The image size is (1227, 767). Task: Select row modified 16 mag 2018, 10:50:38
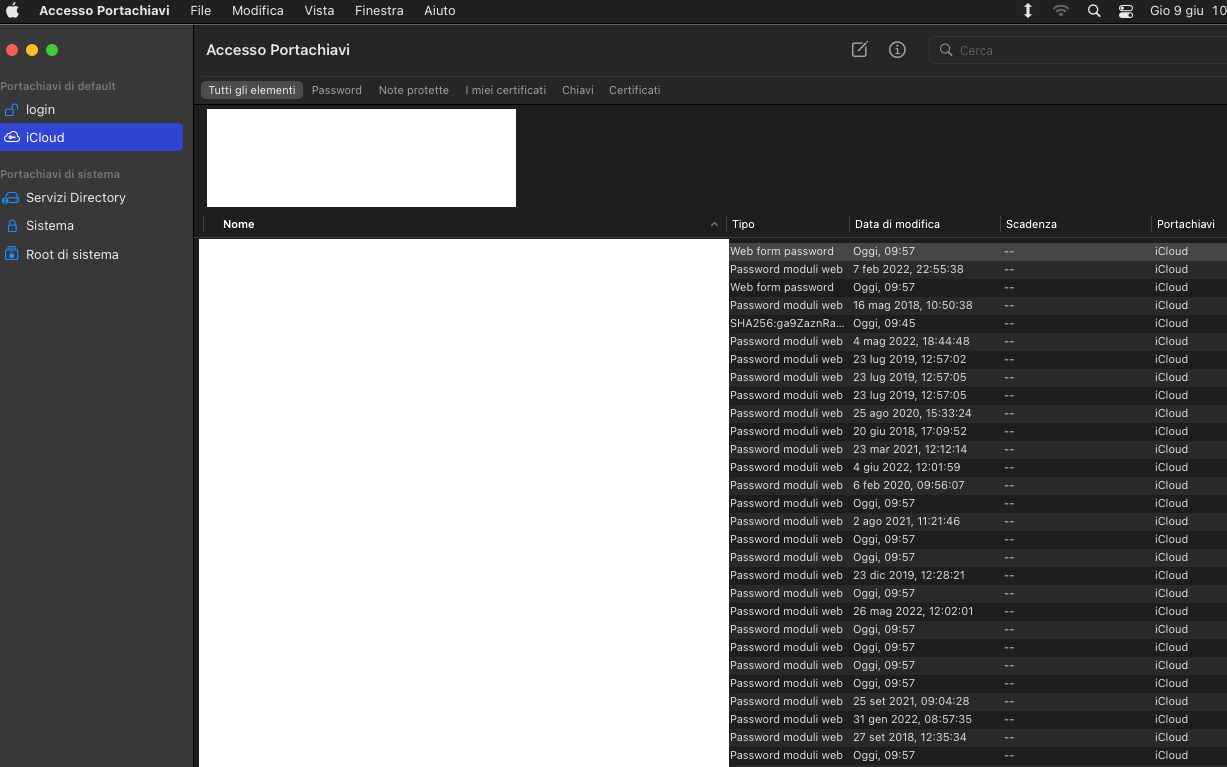713,305
